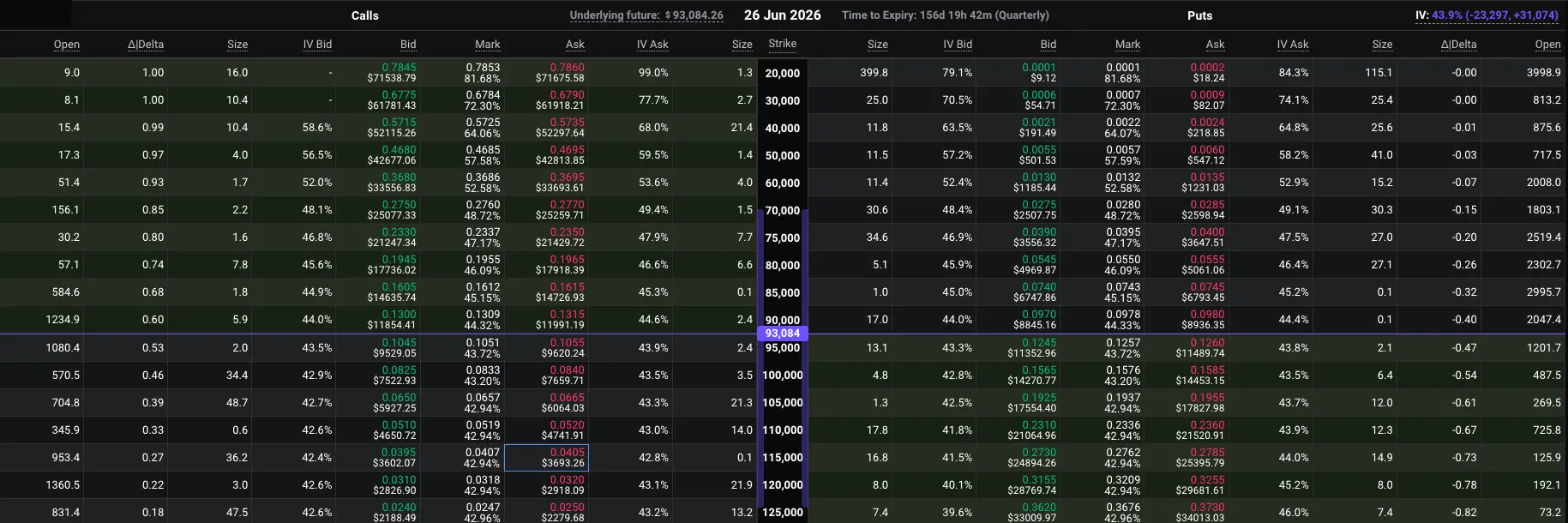1568x523 pixels.
Task: Click the puts Mark column header
Action: (1127, 45)
